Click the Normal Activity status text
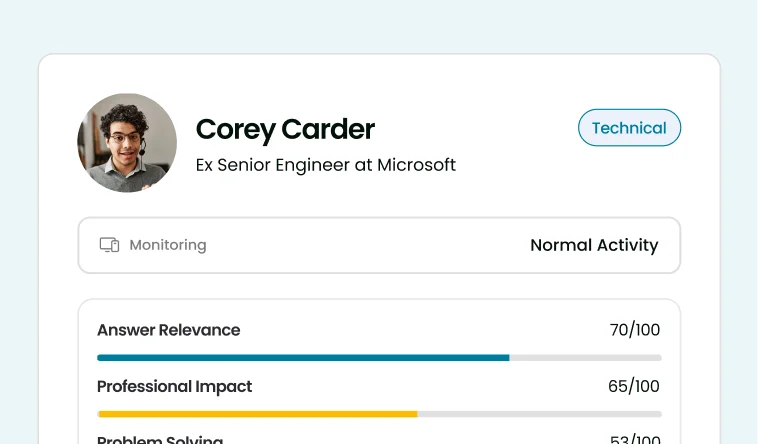This screenshot has height=444, width=758. (594, 245)
